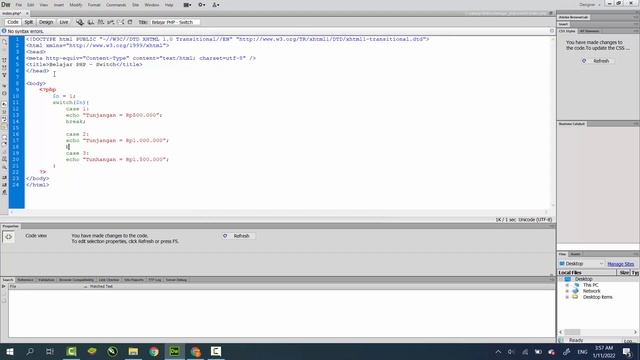Open the Layout dropdown in menu bar
Screen dimensions: 640x360
187,5
